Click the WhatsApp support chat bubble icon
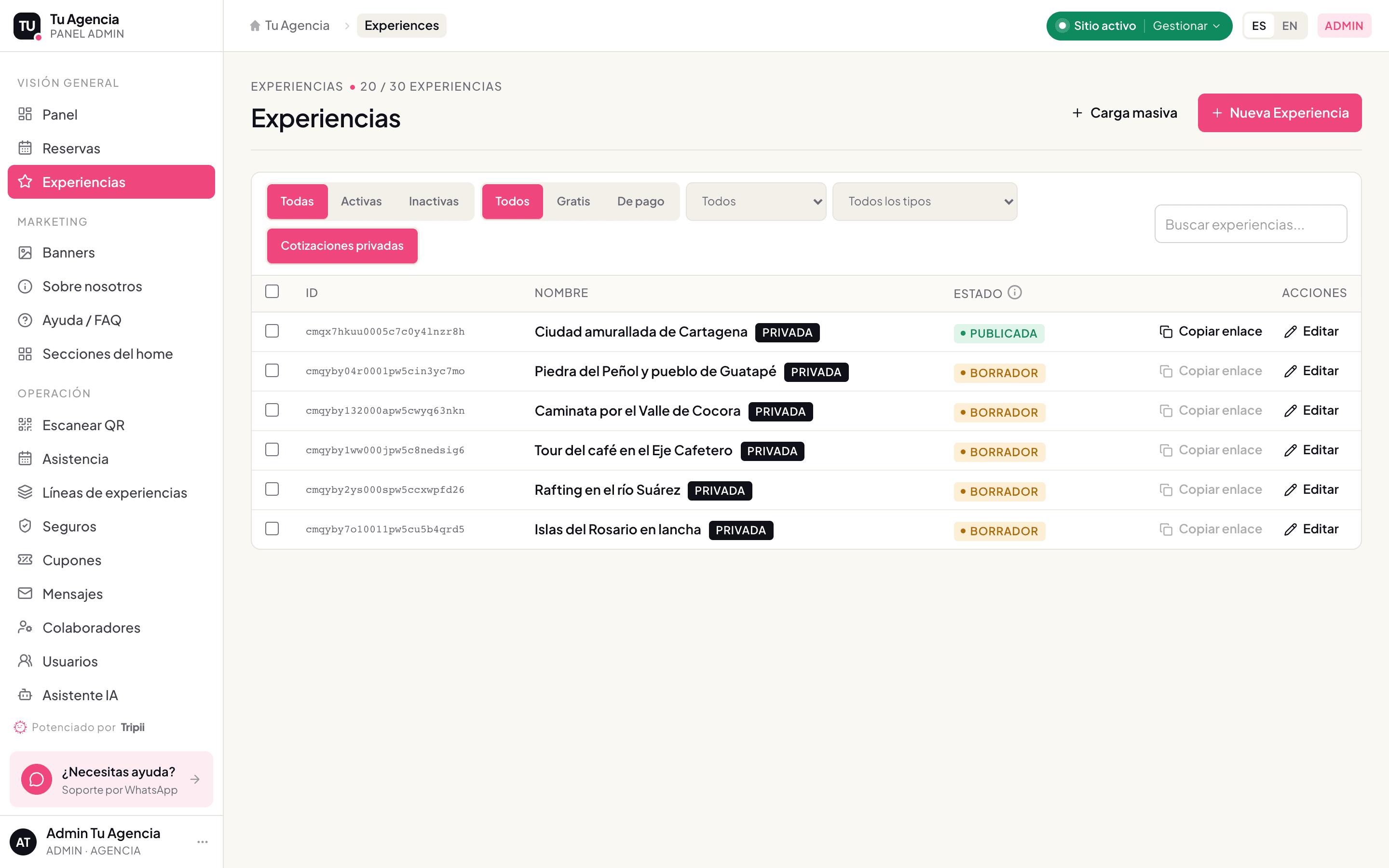The height and width of the screenshot is (868, 1389). click(37, 779)
